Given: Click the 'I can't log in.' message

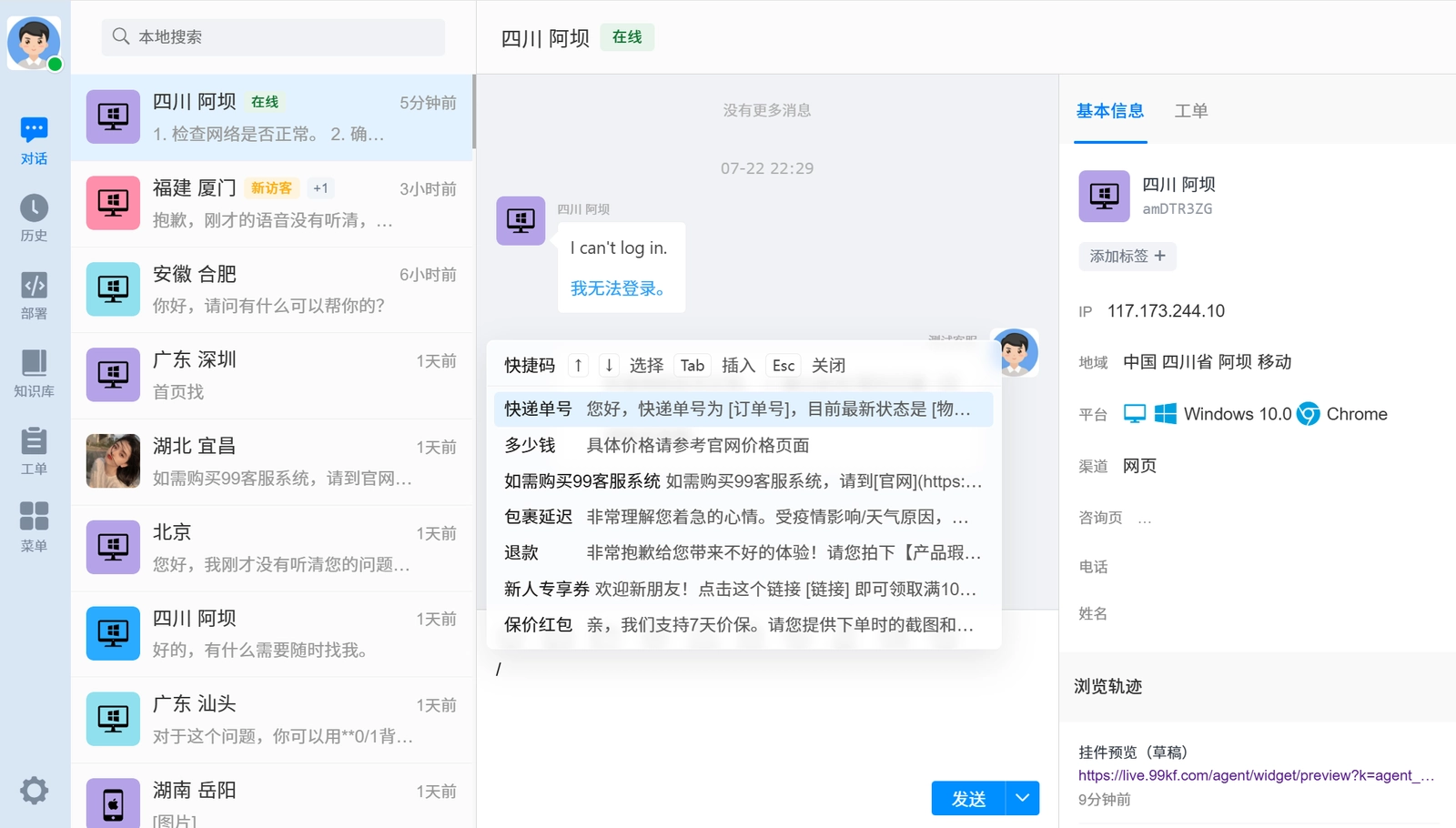Looking at the screenshot, I should [x=619, y=247].
